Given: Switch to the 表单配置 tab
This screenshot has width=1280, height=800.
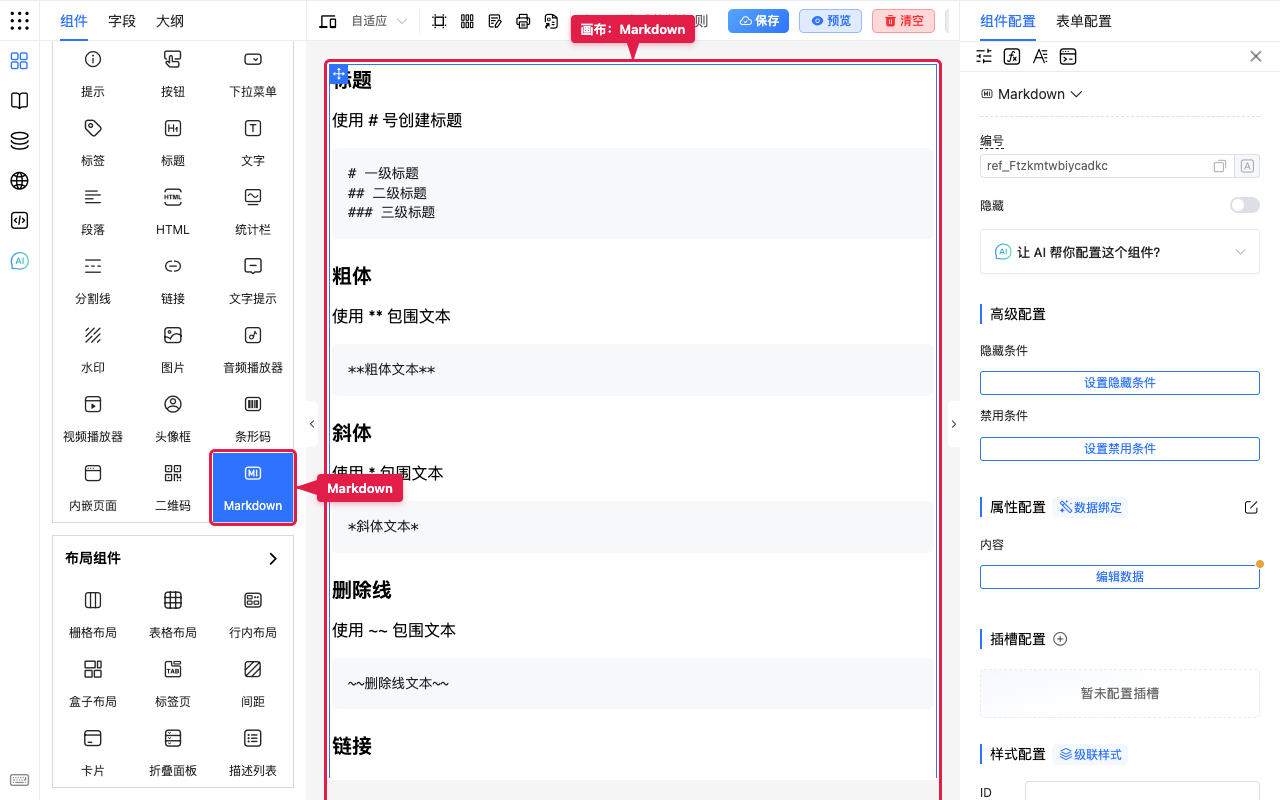Looking at the screenshot, I should pos(1084,21).
